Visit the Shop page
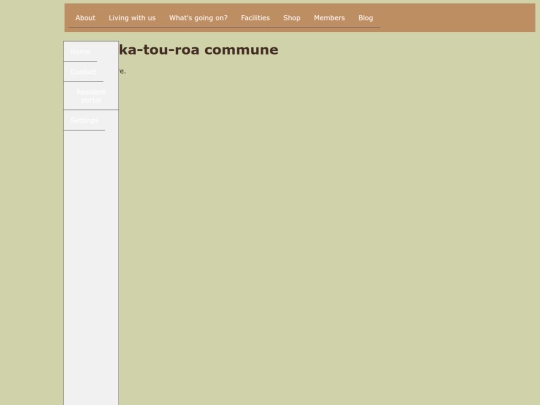 pyautogui.click(x=292, y=18)
